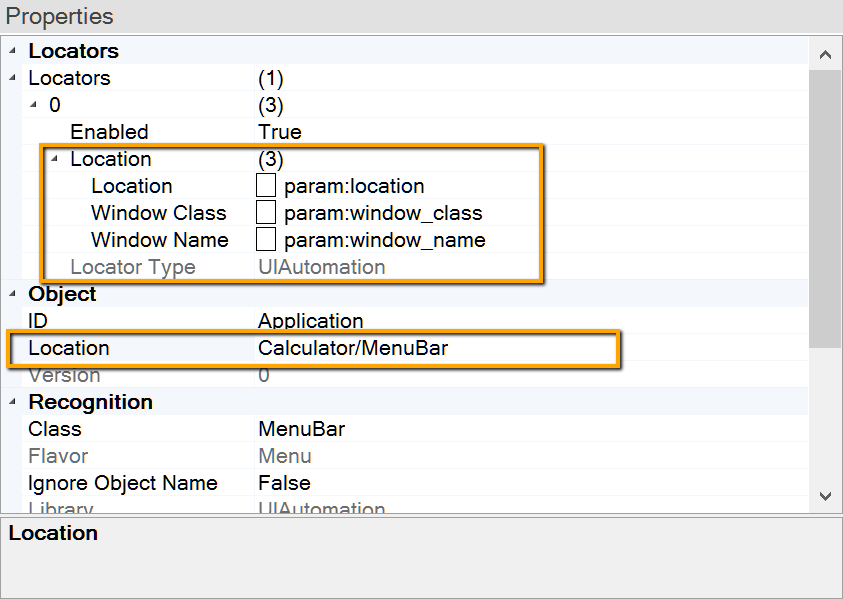
Task: Click the True value of Enabled
Action: [279, 132]
